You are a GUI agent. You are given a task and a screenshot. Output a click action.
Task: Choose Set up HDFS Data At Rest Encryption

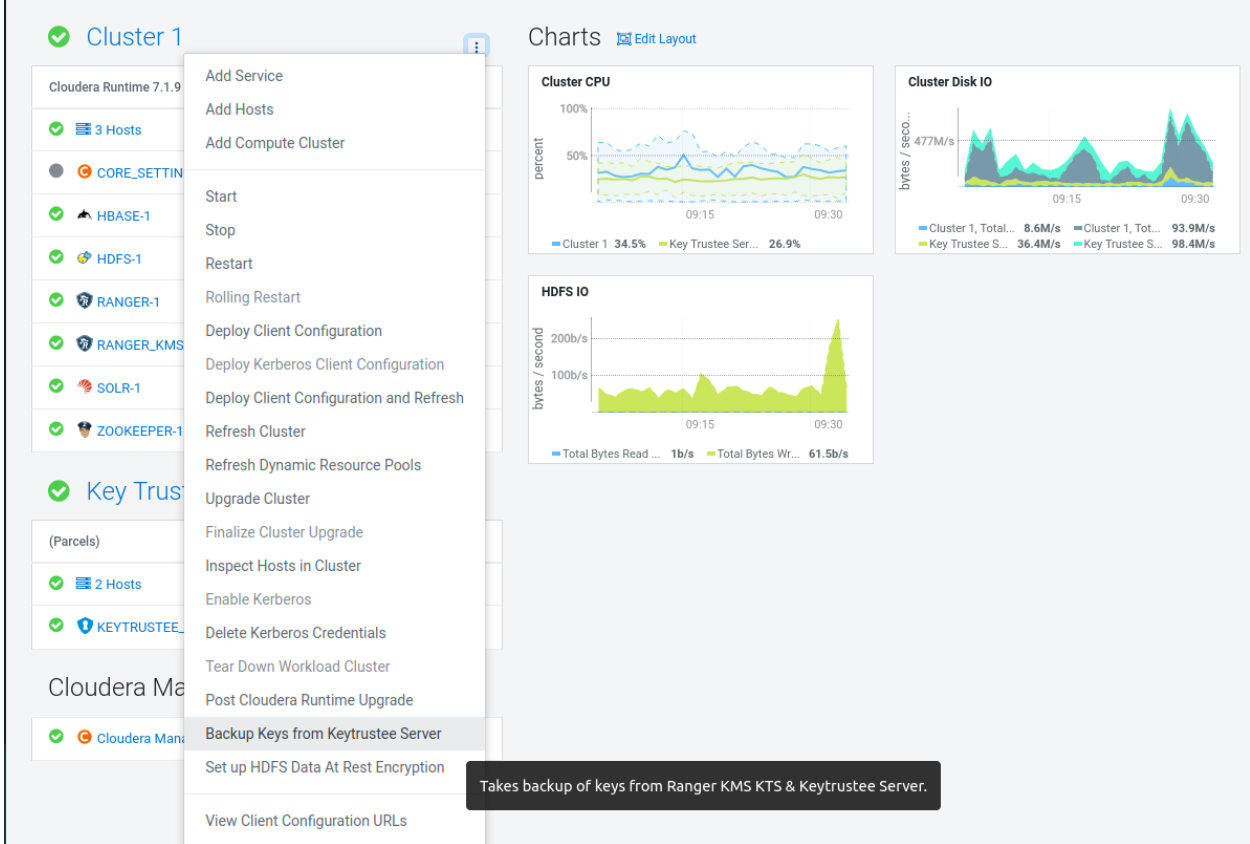pos(325,767)
